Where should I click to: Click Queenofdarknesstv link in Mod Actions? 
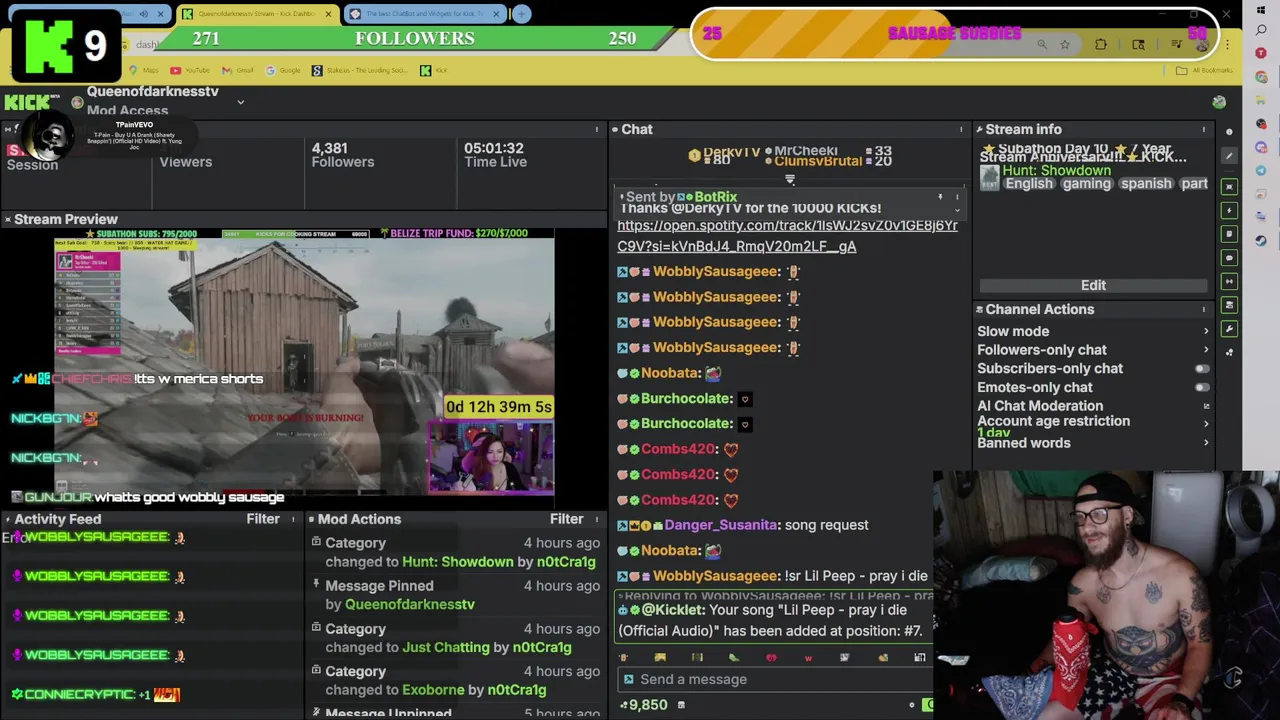coord(410,605)
